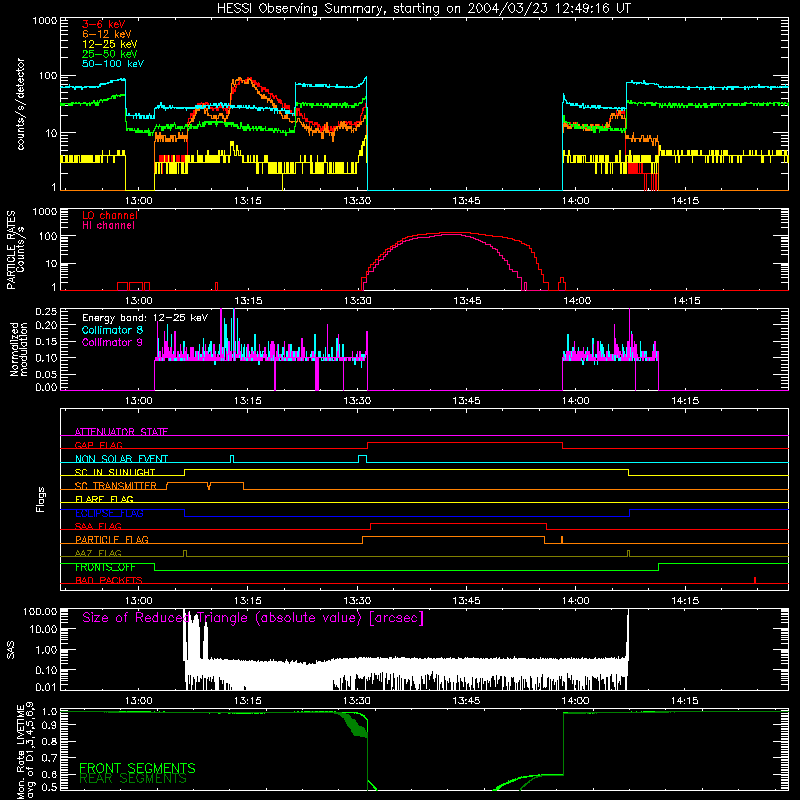Click the REAR SEGMENTS legend label
800x800 pixels.
tap(133, 779)
